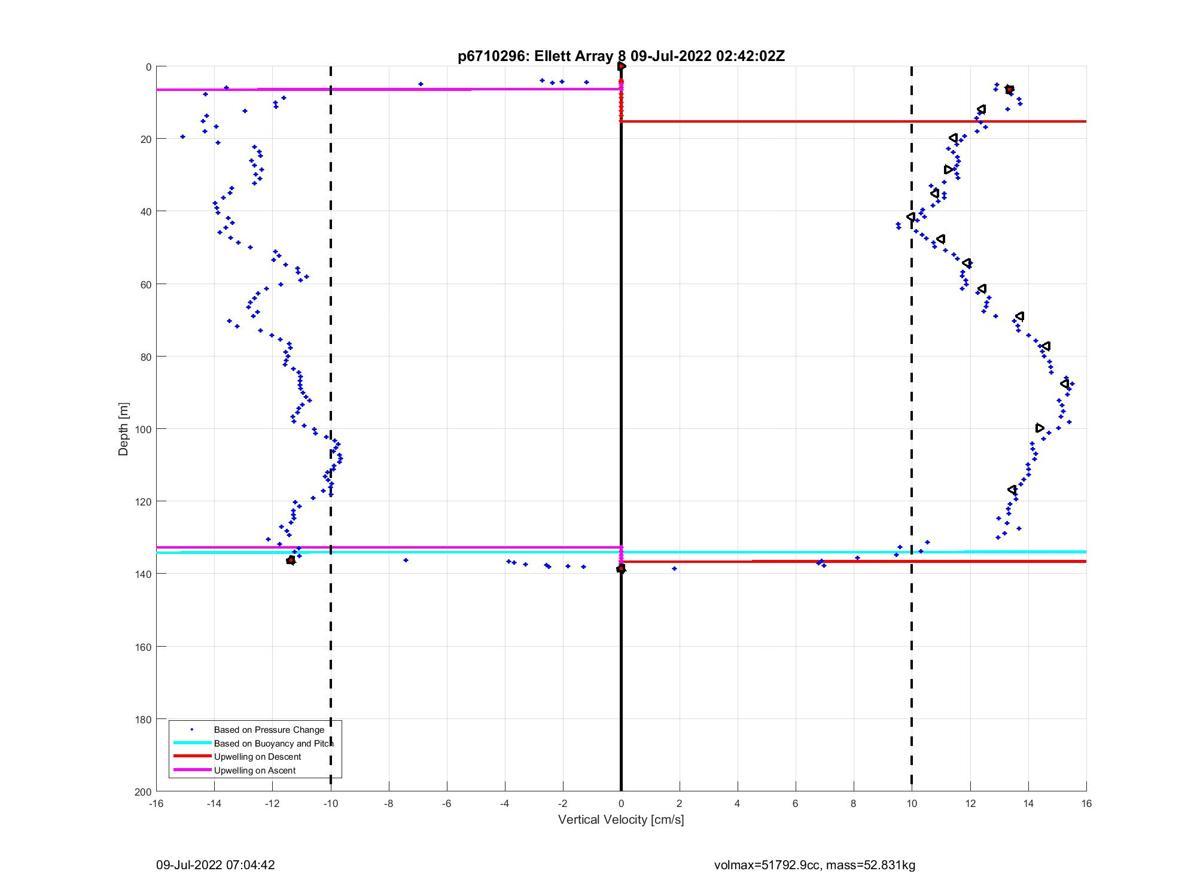
Task: Click velocity-axis tick label '14'
Action: coord(1028,803)
